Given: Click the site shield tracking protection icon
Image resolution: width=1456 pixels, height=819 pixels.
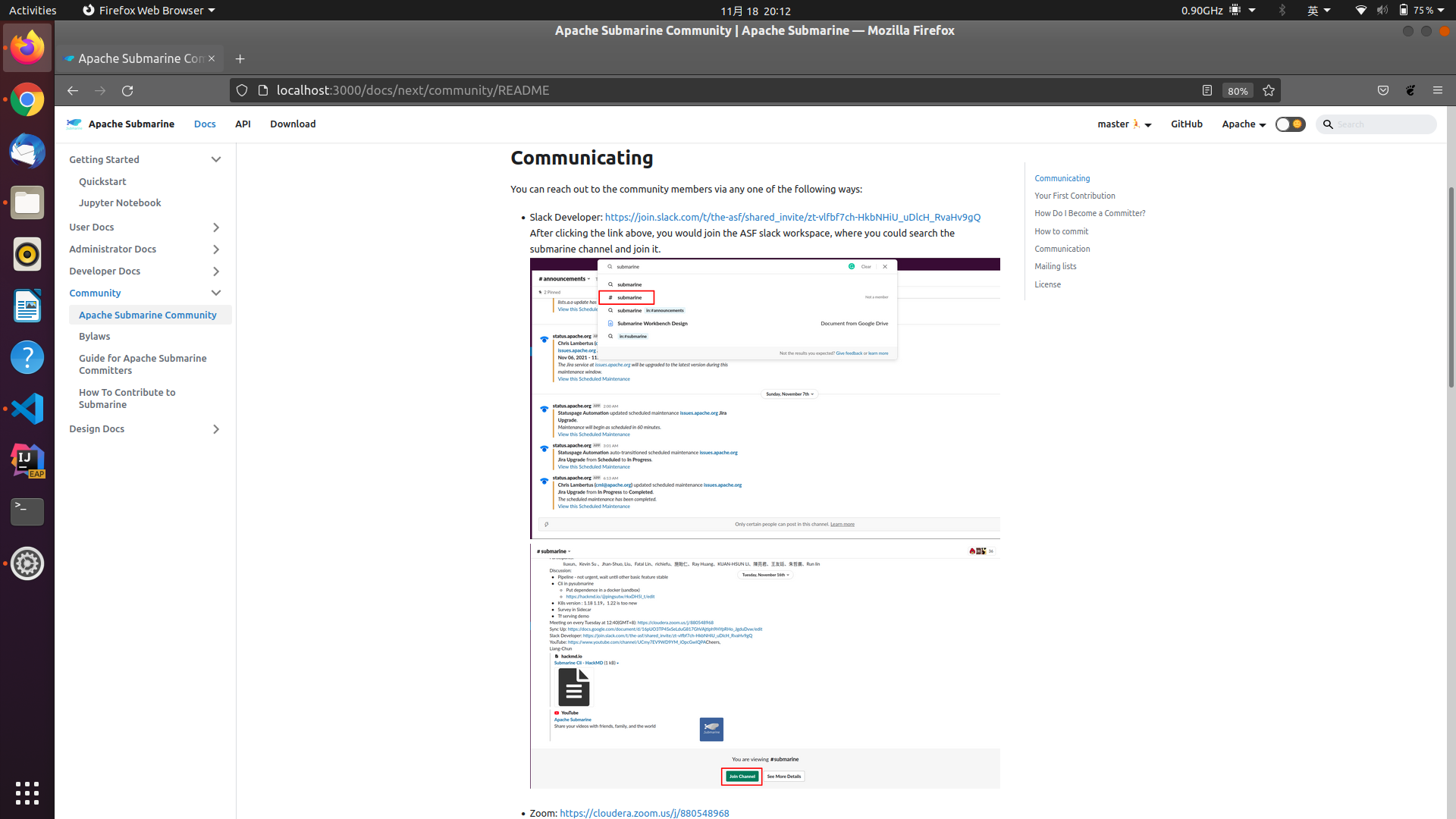Looking at the screenshot, I should [x=242, y=91].
